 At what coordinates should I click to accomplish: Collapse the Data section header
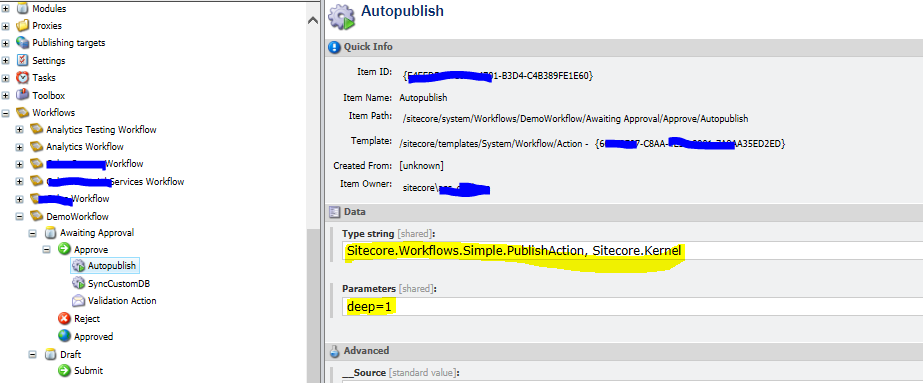click(x=624, y=212)
